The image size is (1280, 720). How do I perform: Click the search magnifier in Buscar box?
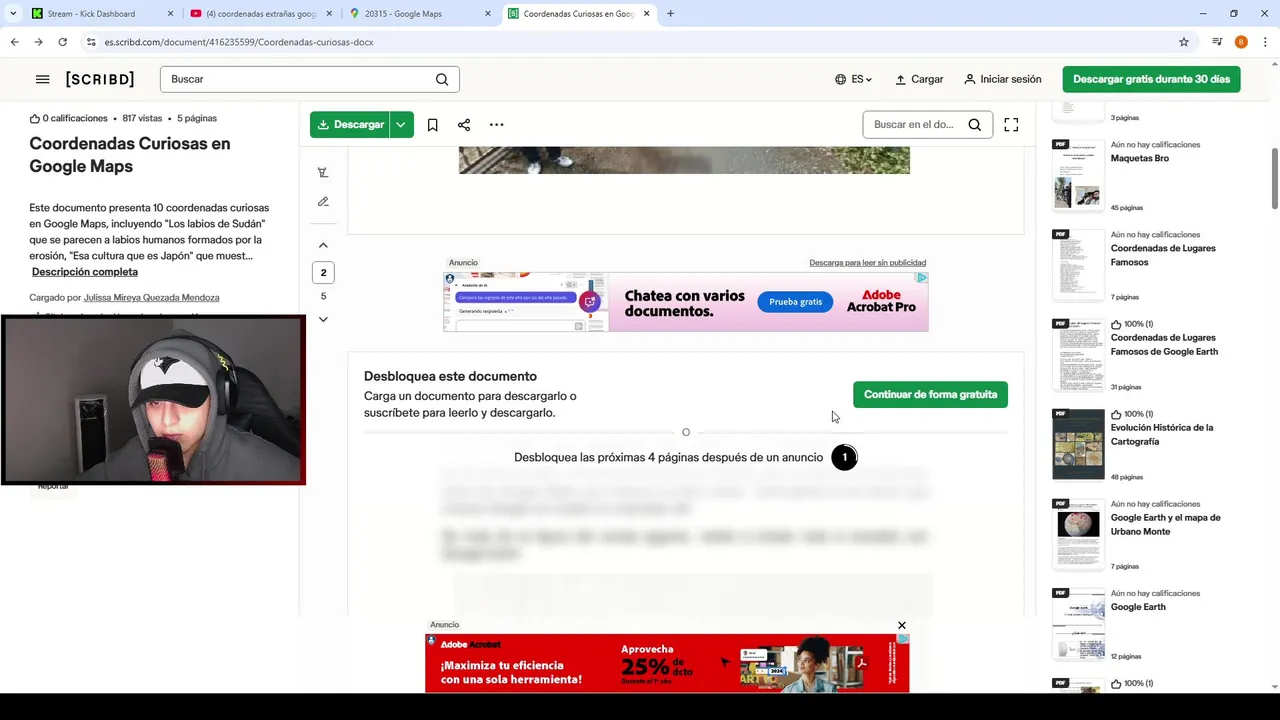pyautogui.click(x=442, y=79)
